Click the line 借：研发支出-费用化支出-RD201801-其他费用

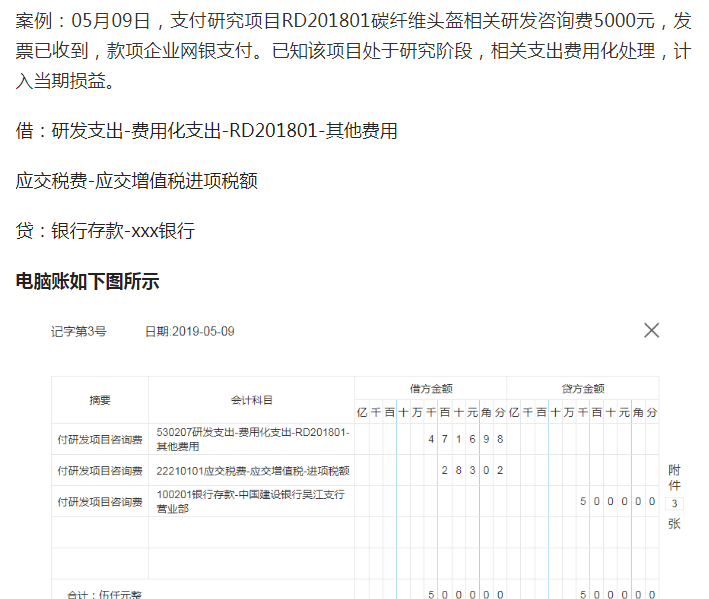coord(206,131)
